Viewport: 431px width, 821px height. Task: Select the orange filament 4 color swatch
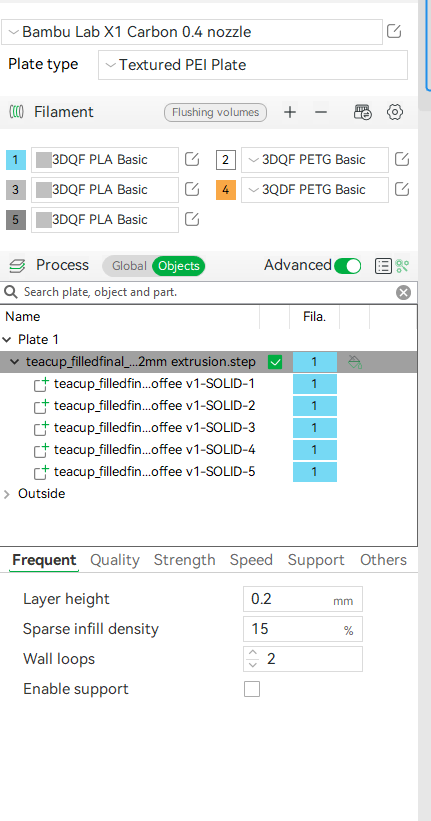[226, 190]
